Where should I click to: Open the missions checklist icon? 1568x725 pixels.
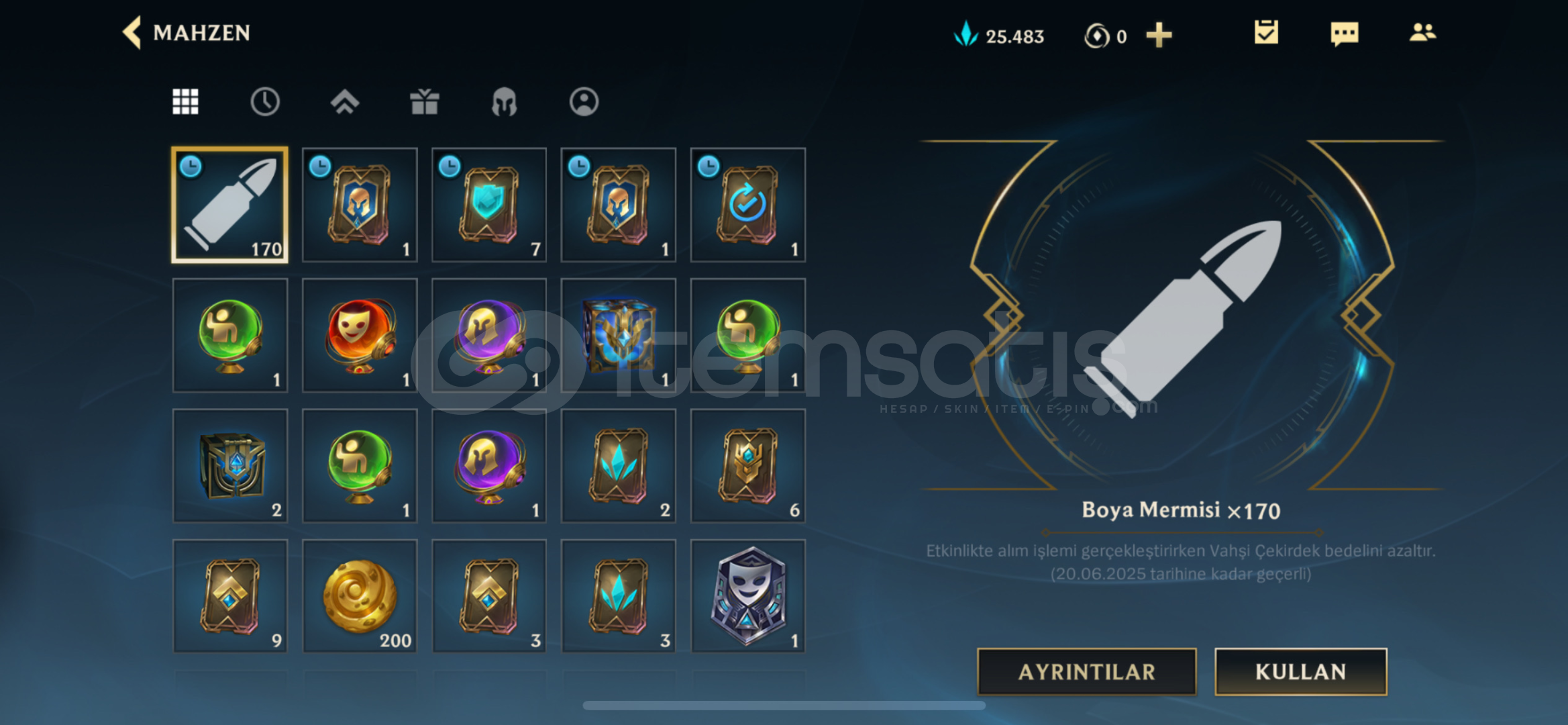[1266, 32]
